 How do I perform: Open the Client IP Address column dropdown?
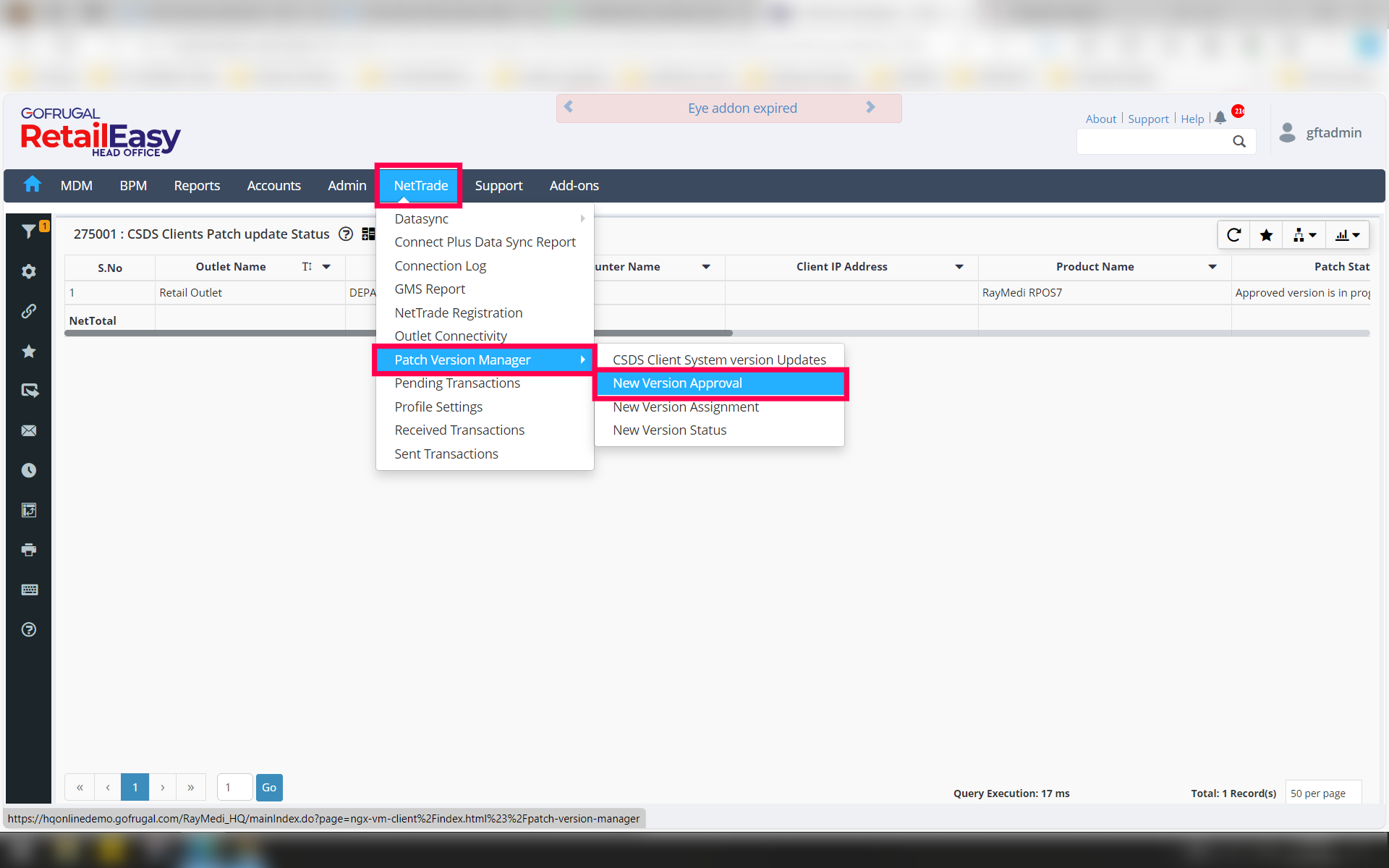(x=959, y=267)
